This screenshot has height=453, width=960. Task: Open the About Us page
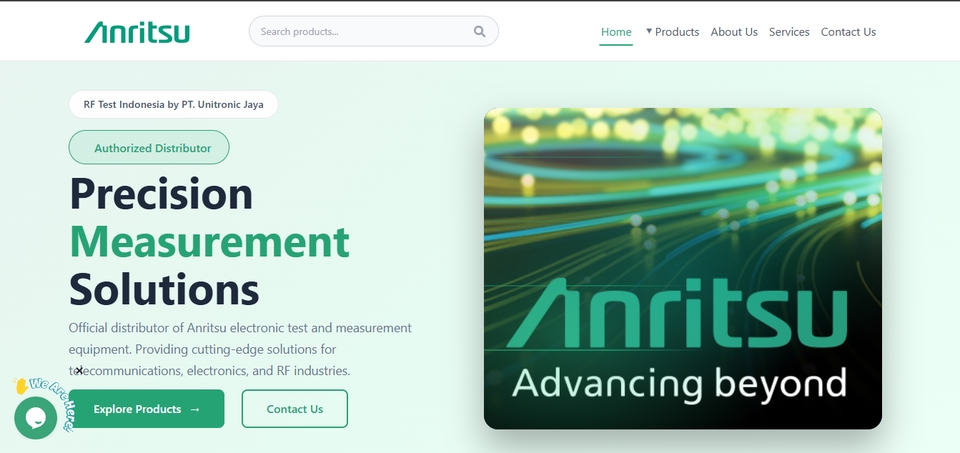(x=734, y=32)
